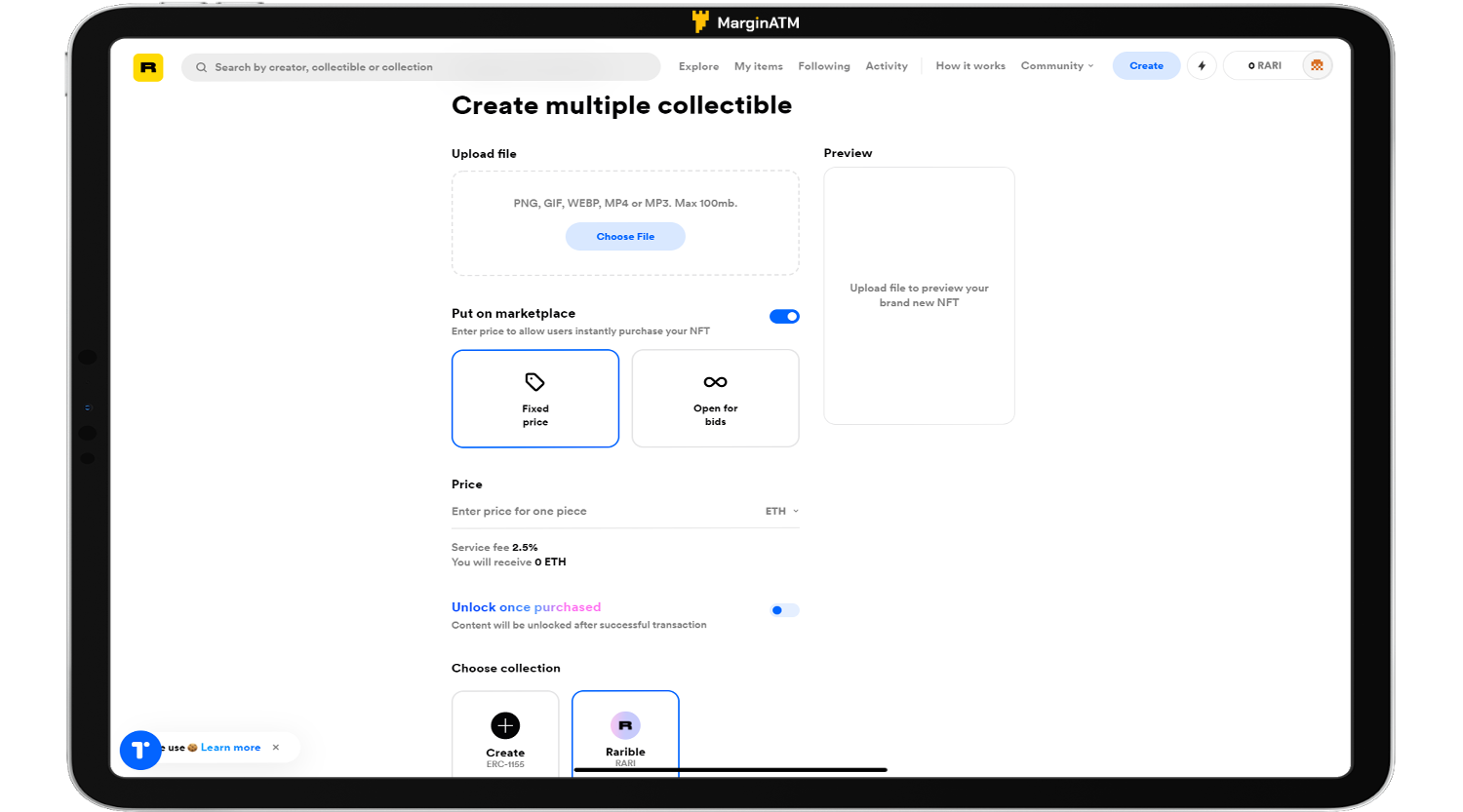Open How it works

pos(970,66)
